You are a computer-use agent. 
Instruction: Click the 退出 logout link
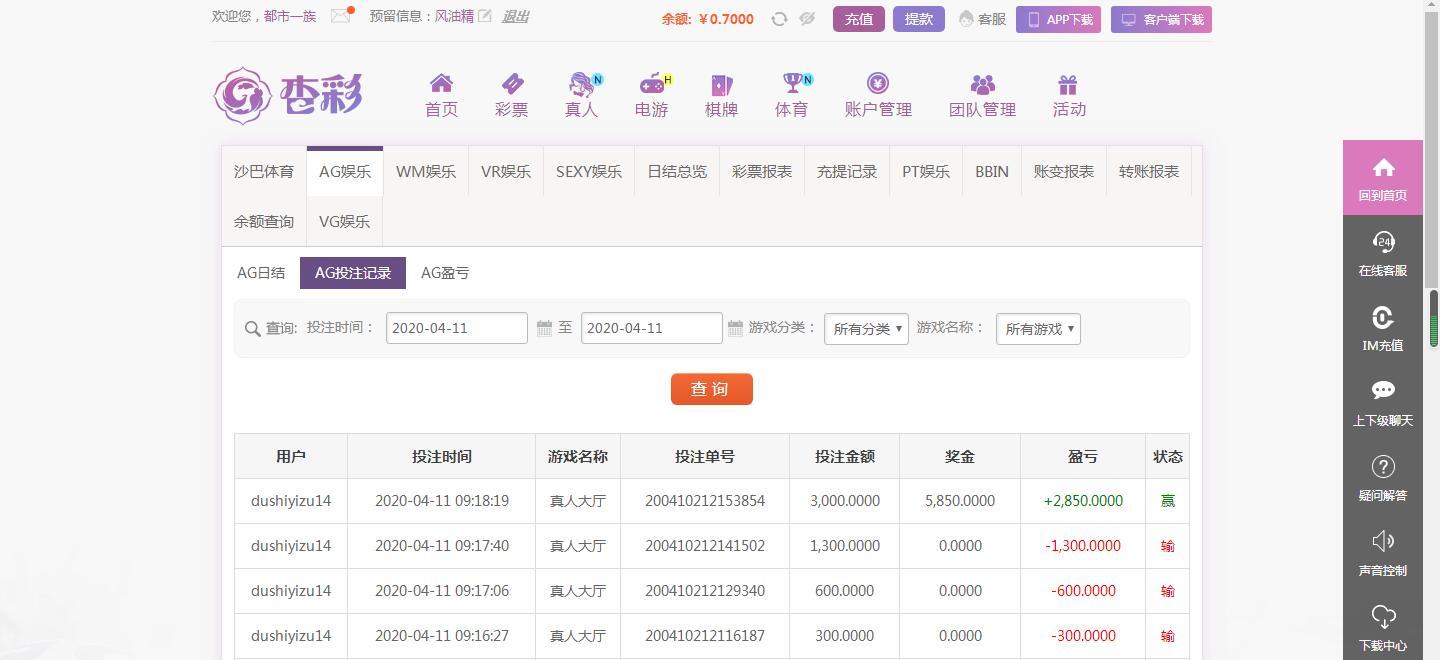[x=514, y=16]
